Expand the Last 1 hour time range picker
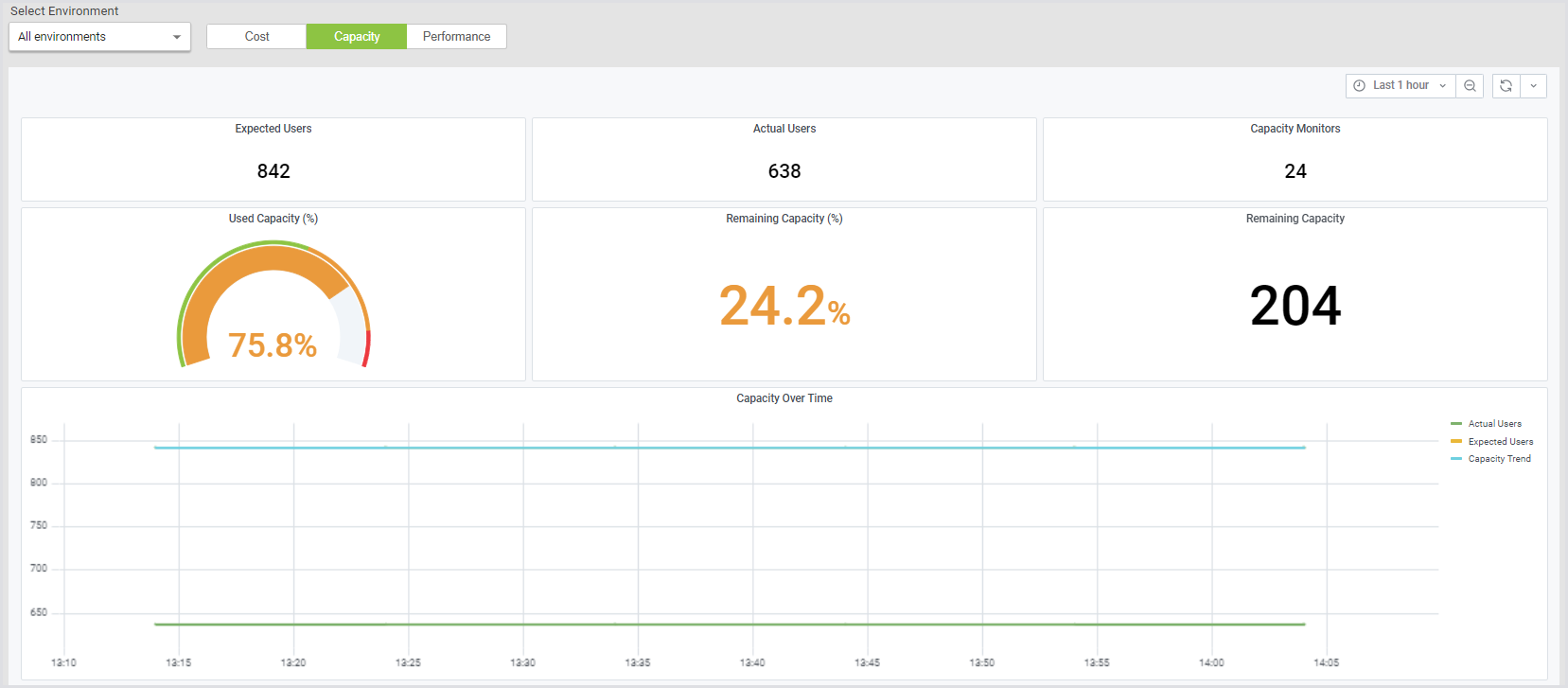Image resolution: width=1568 pixels, height=688 pixels. [x=1401, y=86]
